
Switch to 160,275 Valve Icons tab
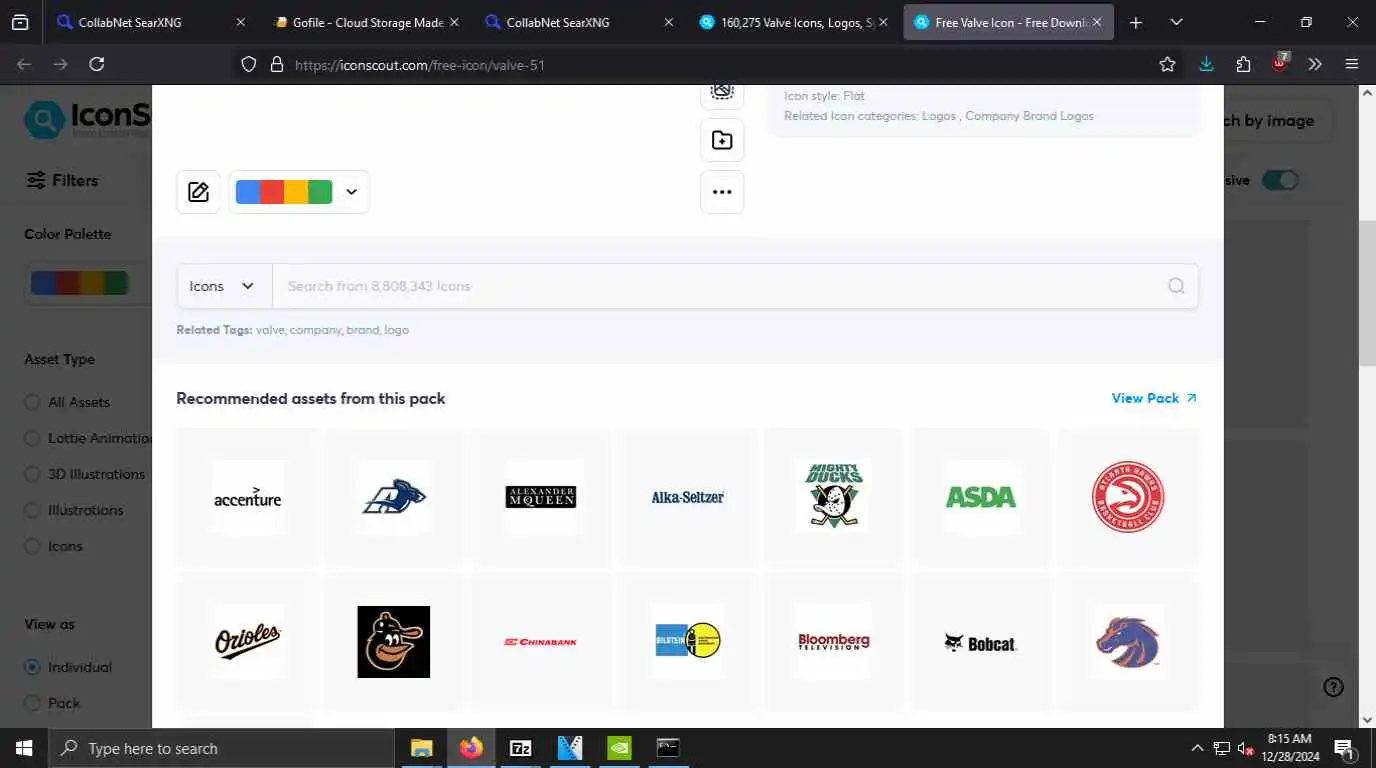(793, 22)
